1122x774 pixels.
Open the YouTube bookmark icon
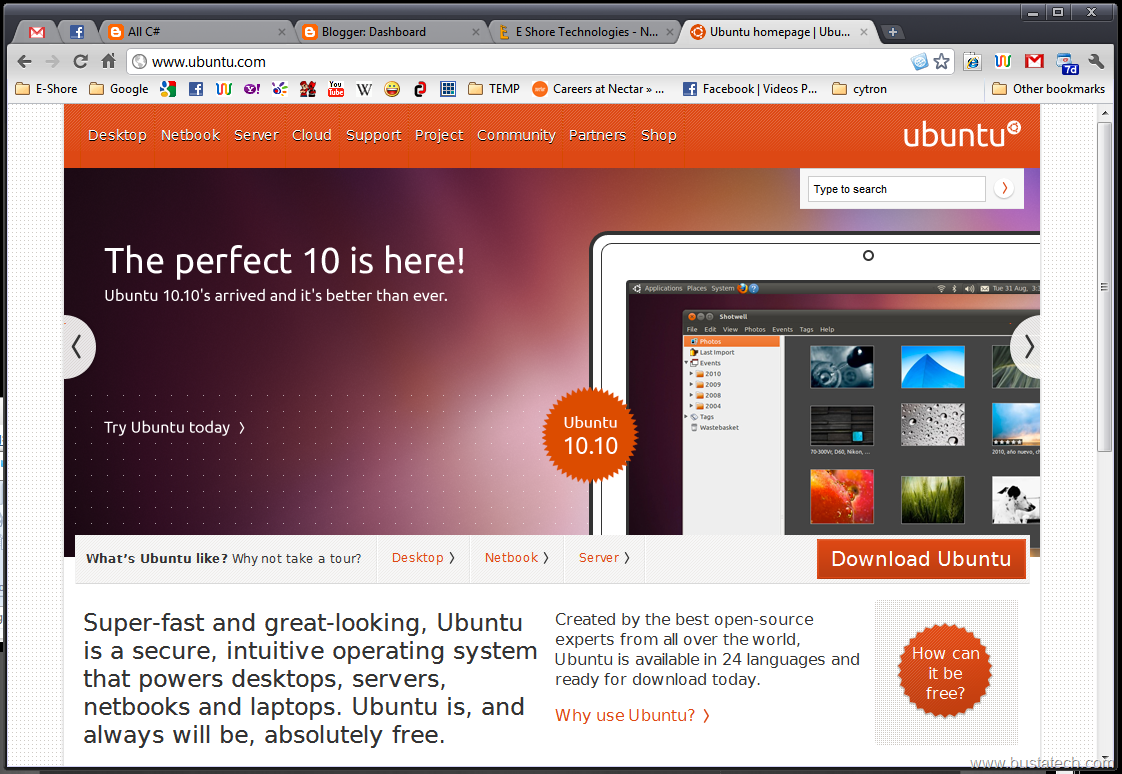coord(336,89)
